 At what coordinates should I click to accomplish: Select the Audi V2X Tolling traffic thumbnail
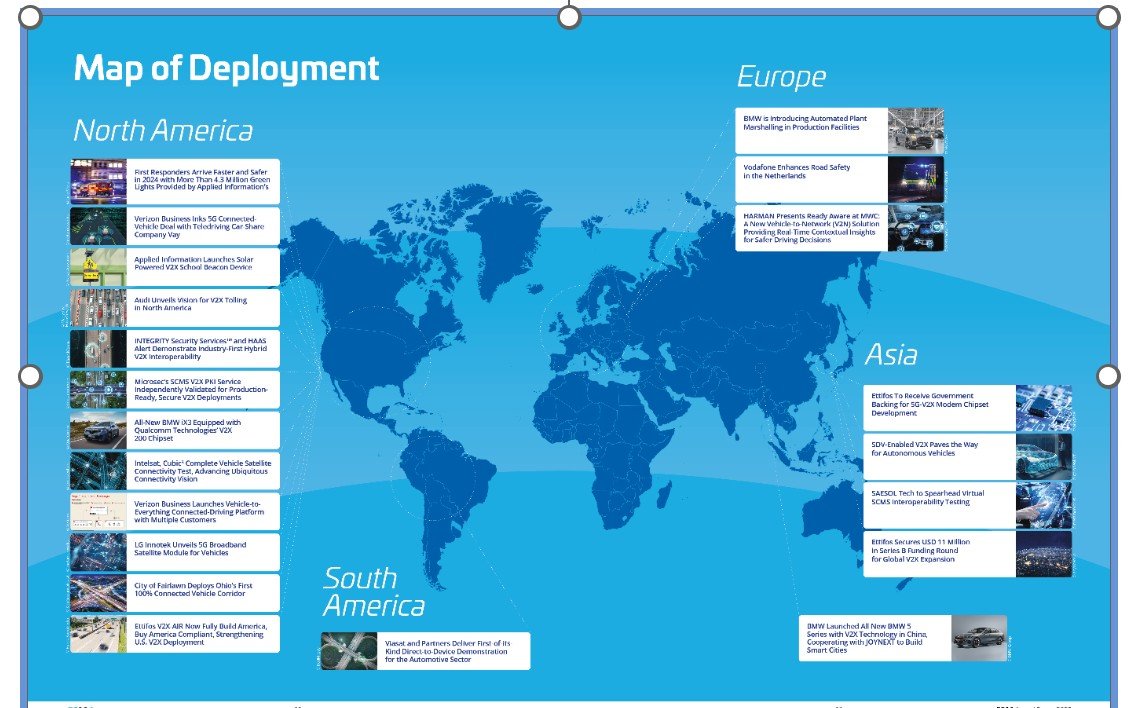[99, 308]
